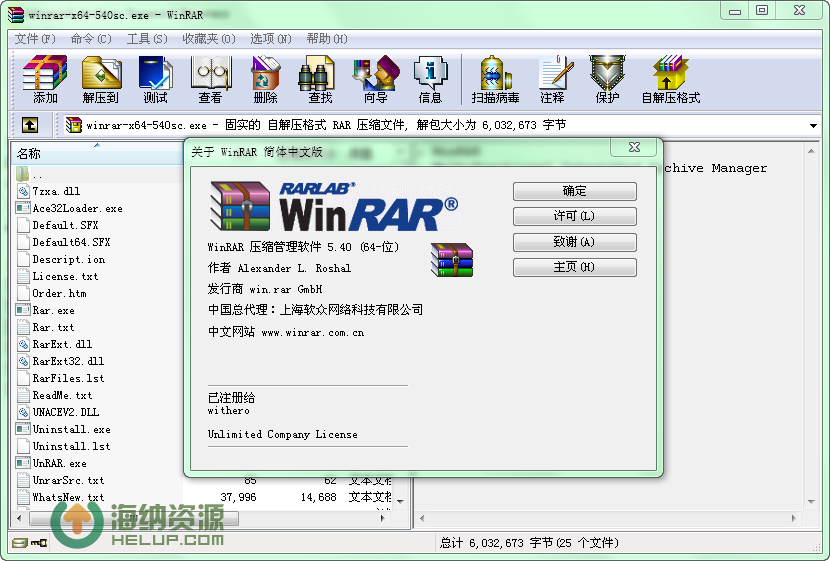Screen dimensions: 830x561
Task: Select the Uninstall.lst file
Action: (71, 446)
